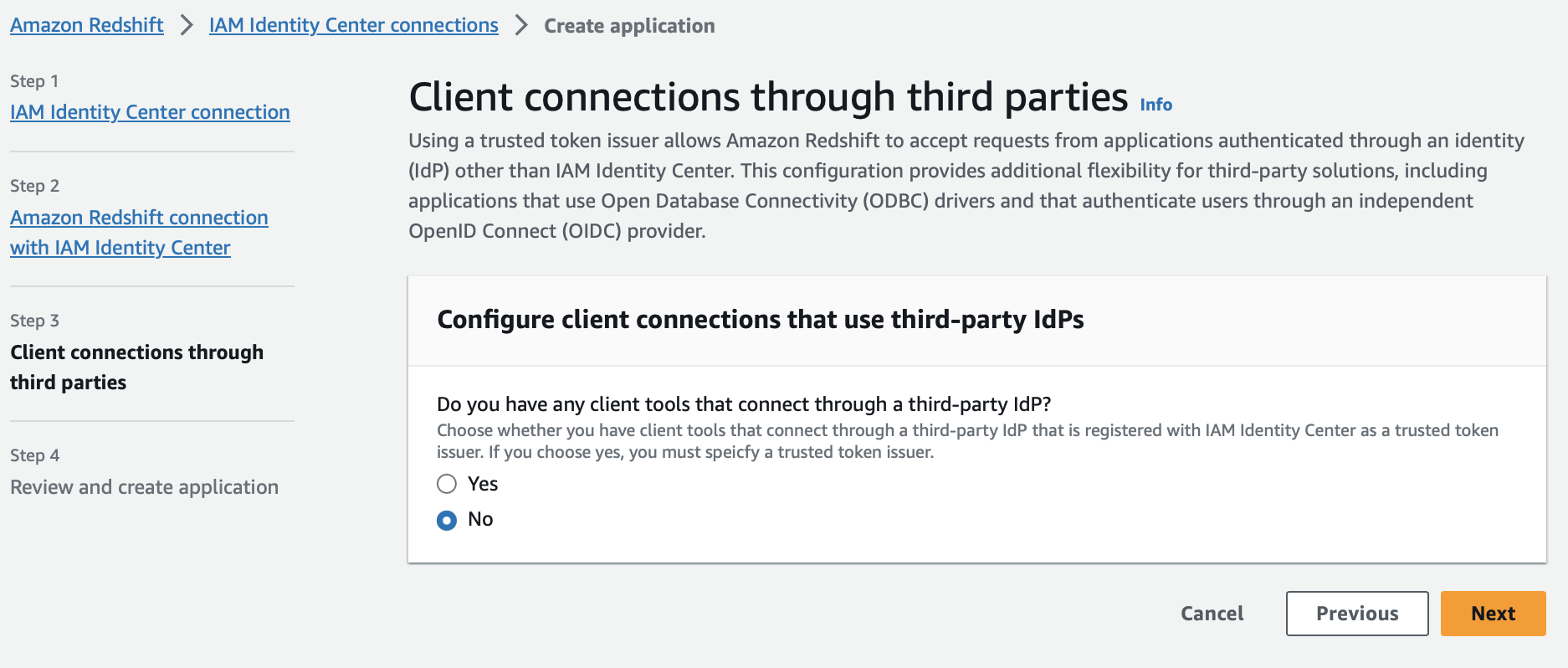The height and width of the screenshot is (668, 1568).
Task: Select the No radio button
Action: point(447,520)
